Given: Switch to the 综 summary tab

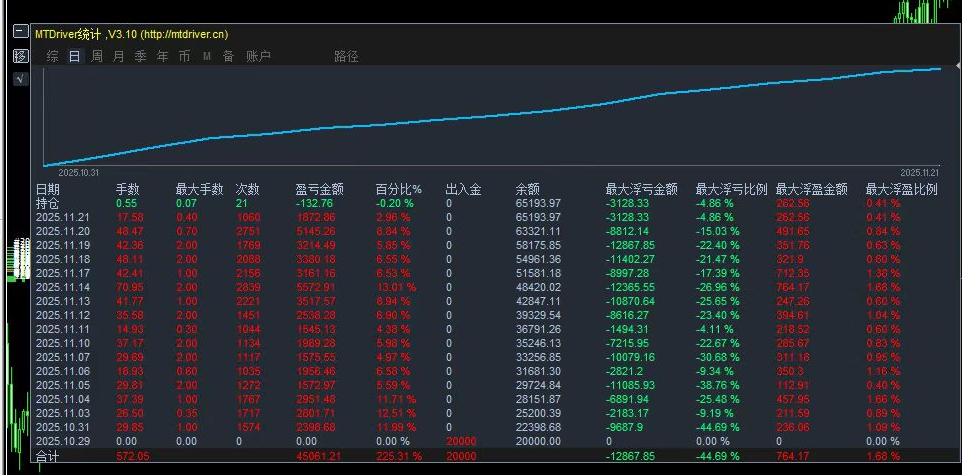Looking at the screenshot, I should coord(53,56).
